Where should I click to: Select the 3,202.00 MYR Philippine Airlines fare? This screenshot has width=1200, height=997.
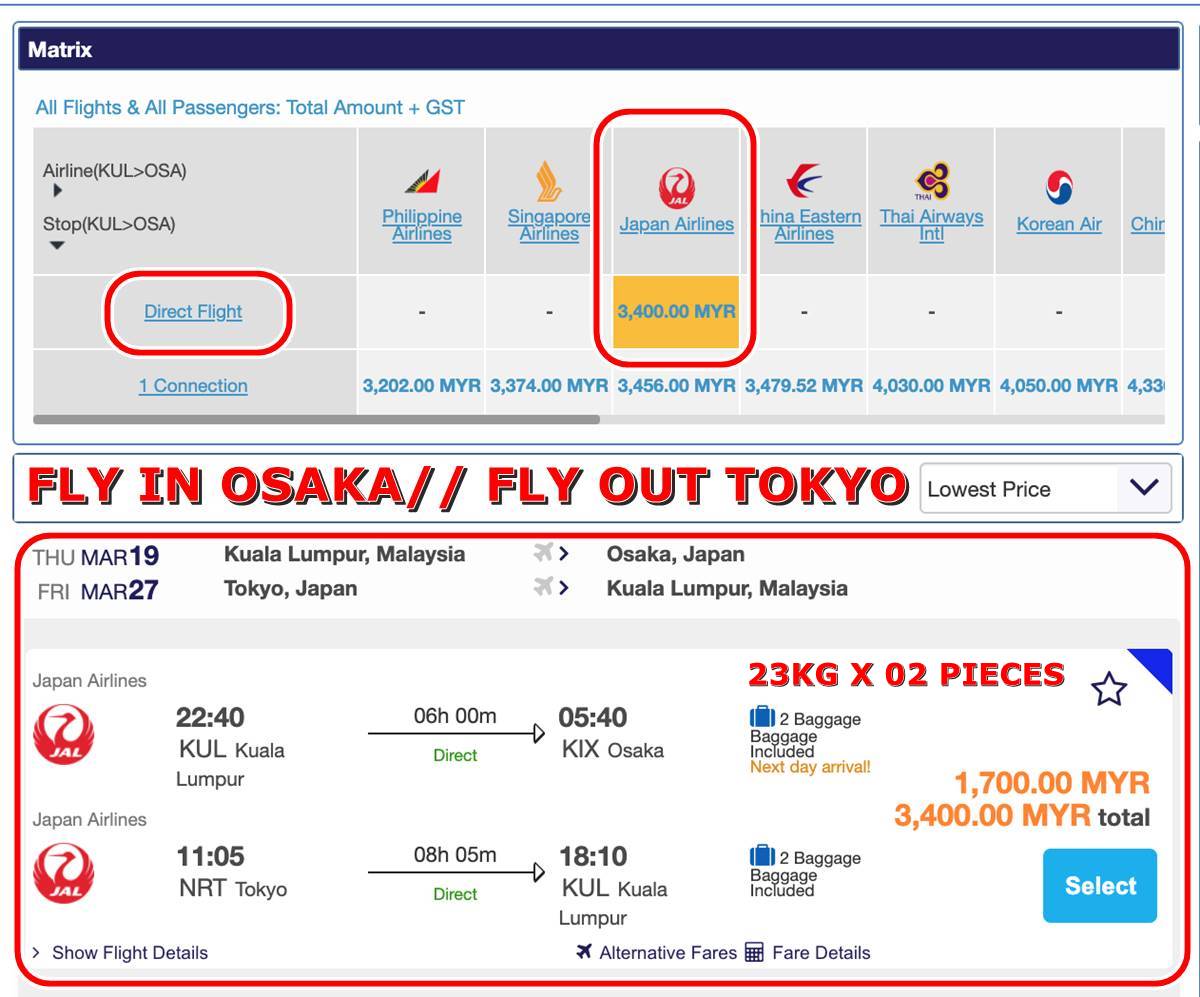pos(422,386)
